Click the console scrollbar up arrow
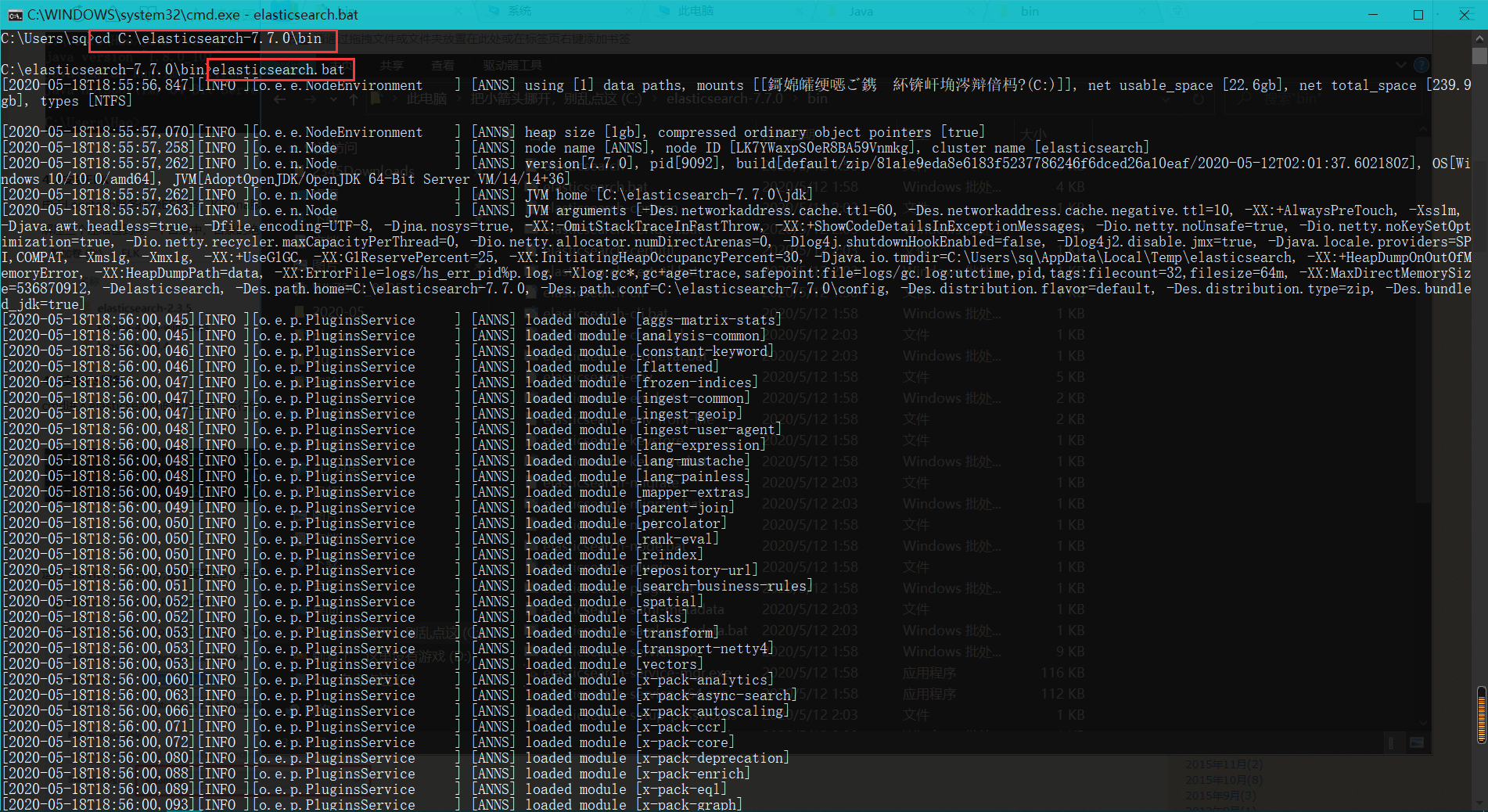Screen dimensions: 1488x812 click(x=1479, y=38)
